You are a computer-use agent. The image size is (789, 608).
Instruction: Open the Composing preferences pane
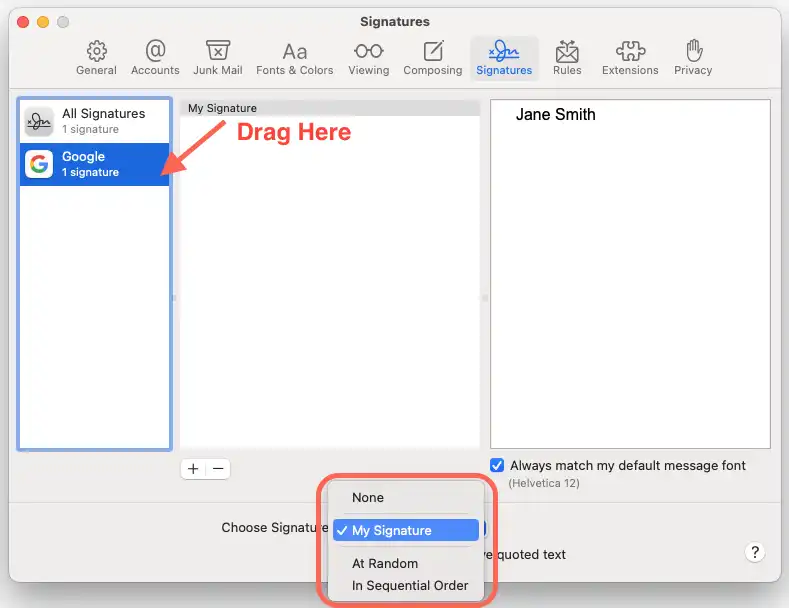[432, 58]
